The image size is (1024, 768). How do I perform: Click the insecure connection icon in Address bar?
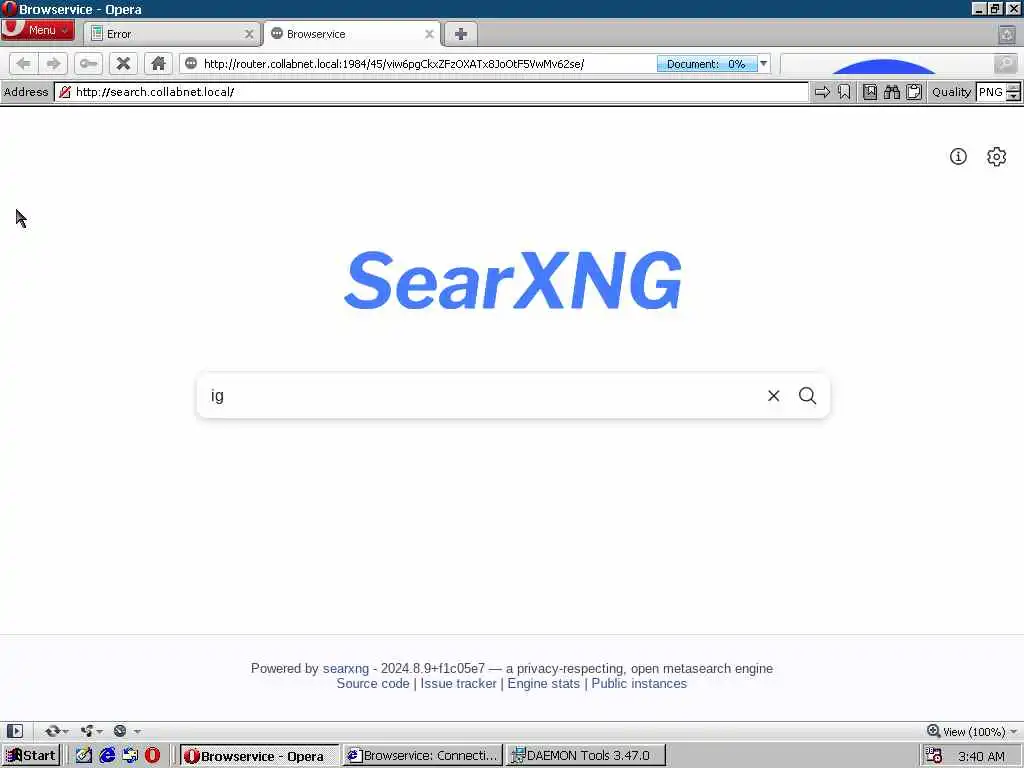pyautogui.click(x=64, y=92)
